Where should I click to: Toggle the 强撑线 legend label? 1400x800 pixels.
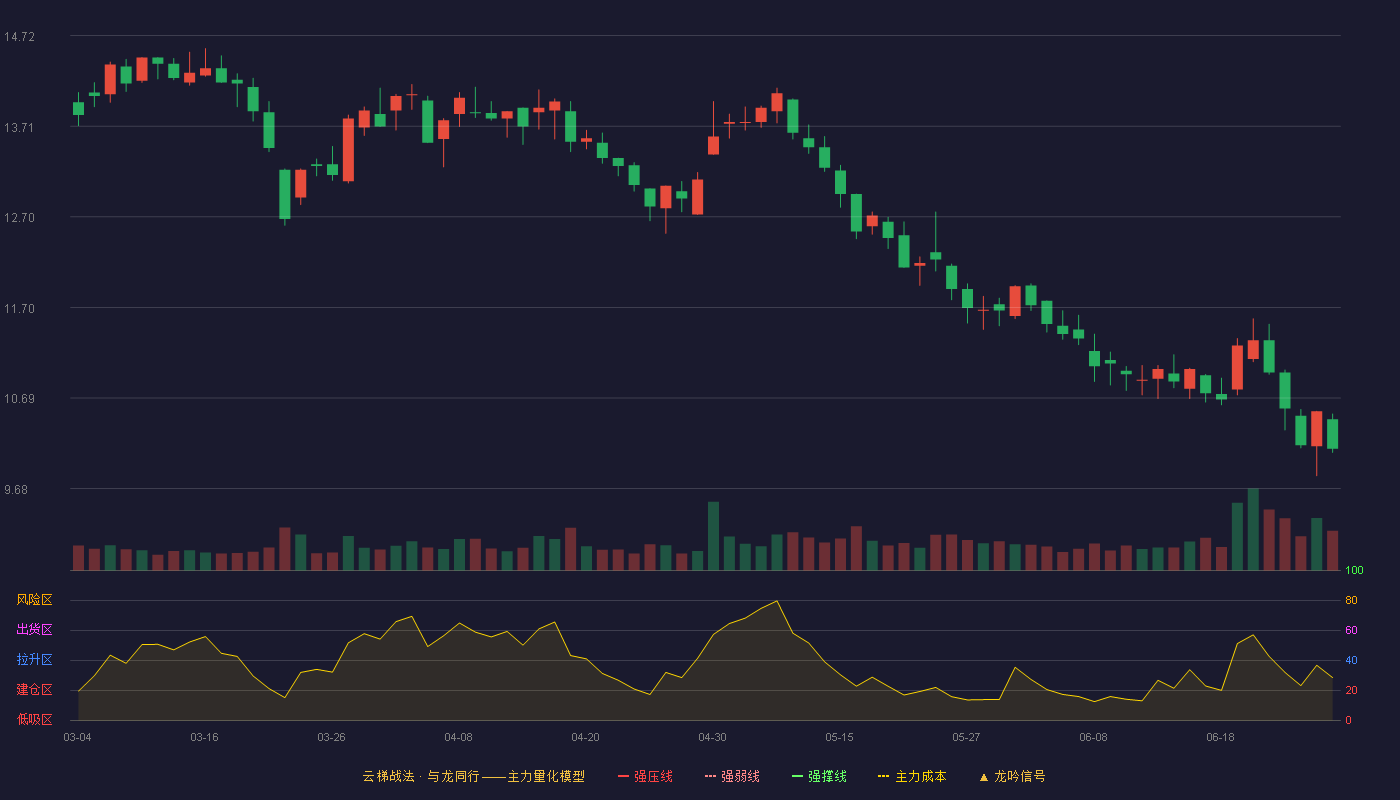(x=827, y=776)
